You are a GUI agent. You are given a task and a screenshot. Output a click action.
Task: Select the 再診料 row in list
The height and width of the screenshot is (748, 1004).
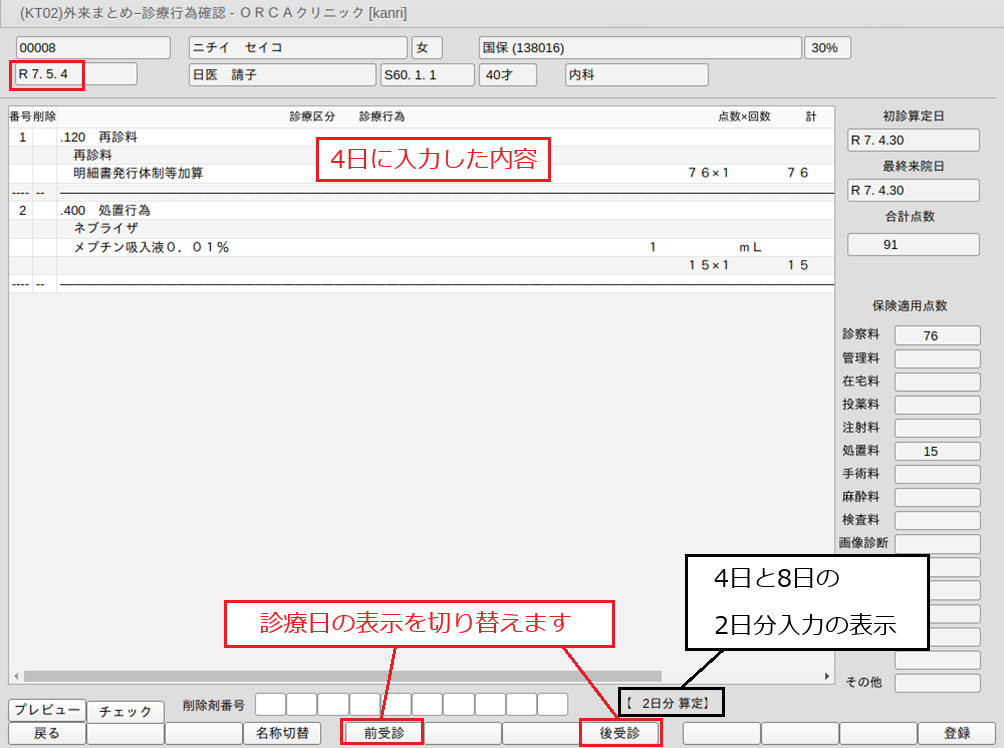click(93, 155)
